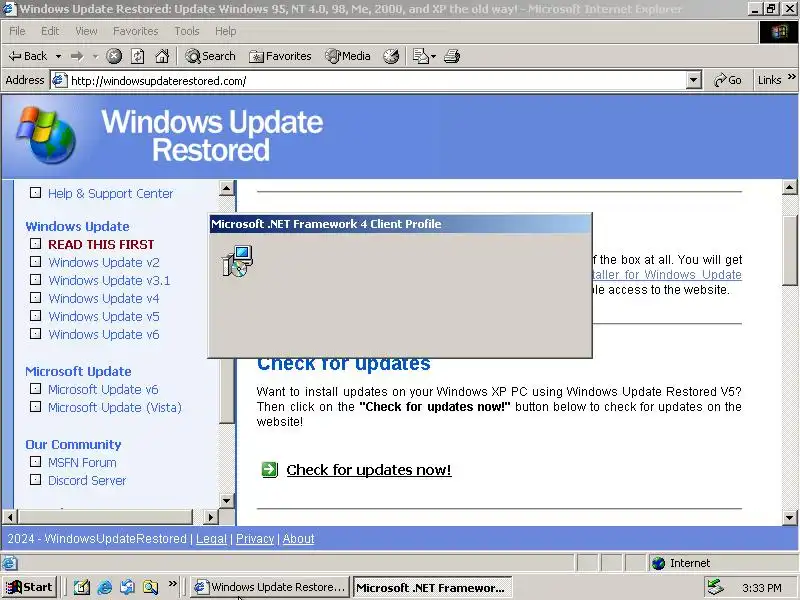The width and height of the screenshot is (800, 600).
Task: Click the Go button
Action: click(x=728, y=80)
